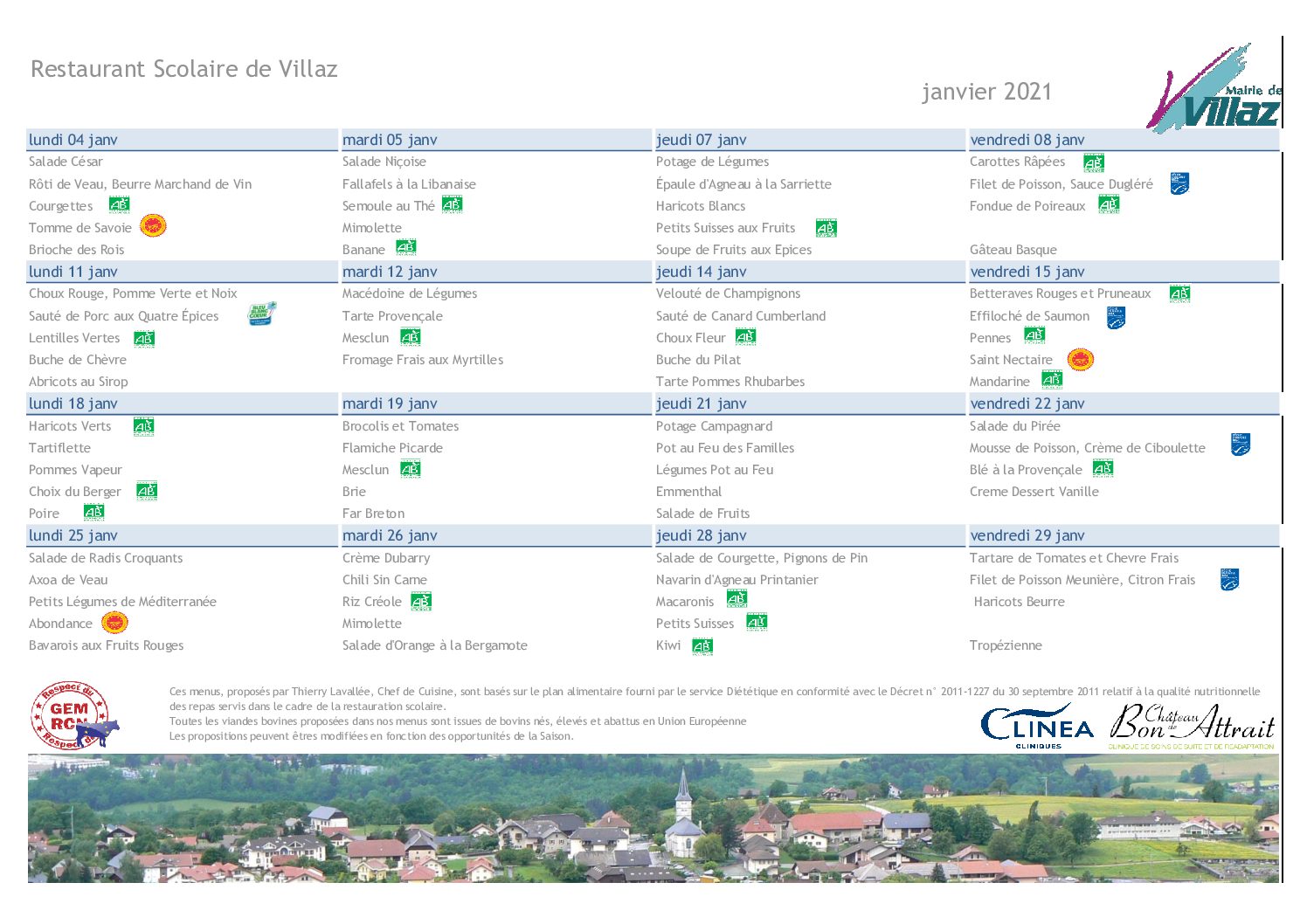The image size is (1307, 924).
Task: Select the mardi 26 janv header
Action: pos(495,535)
